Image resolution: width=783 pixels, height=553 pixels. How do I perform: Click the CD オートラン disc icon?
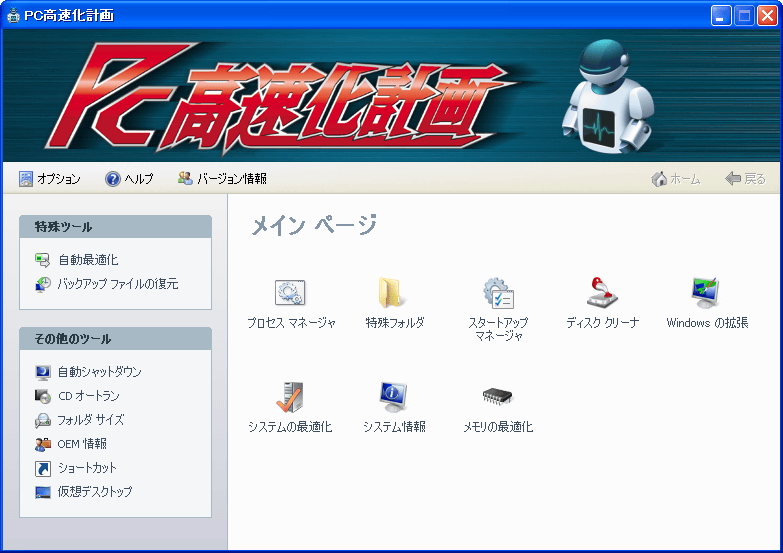click(42, 396)
